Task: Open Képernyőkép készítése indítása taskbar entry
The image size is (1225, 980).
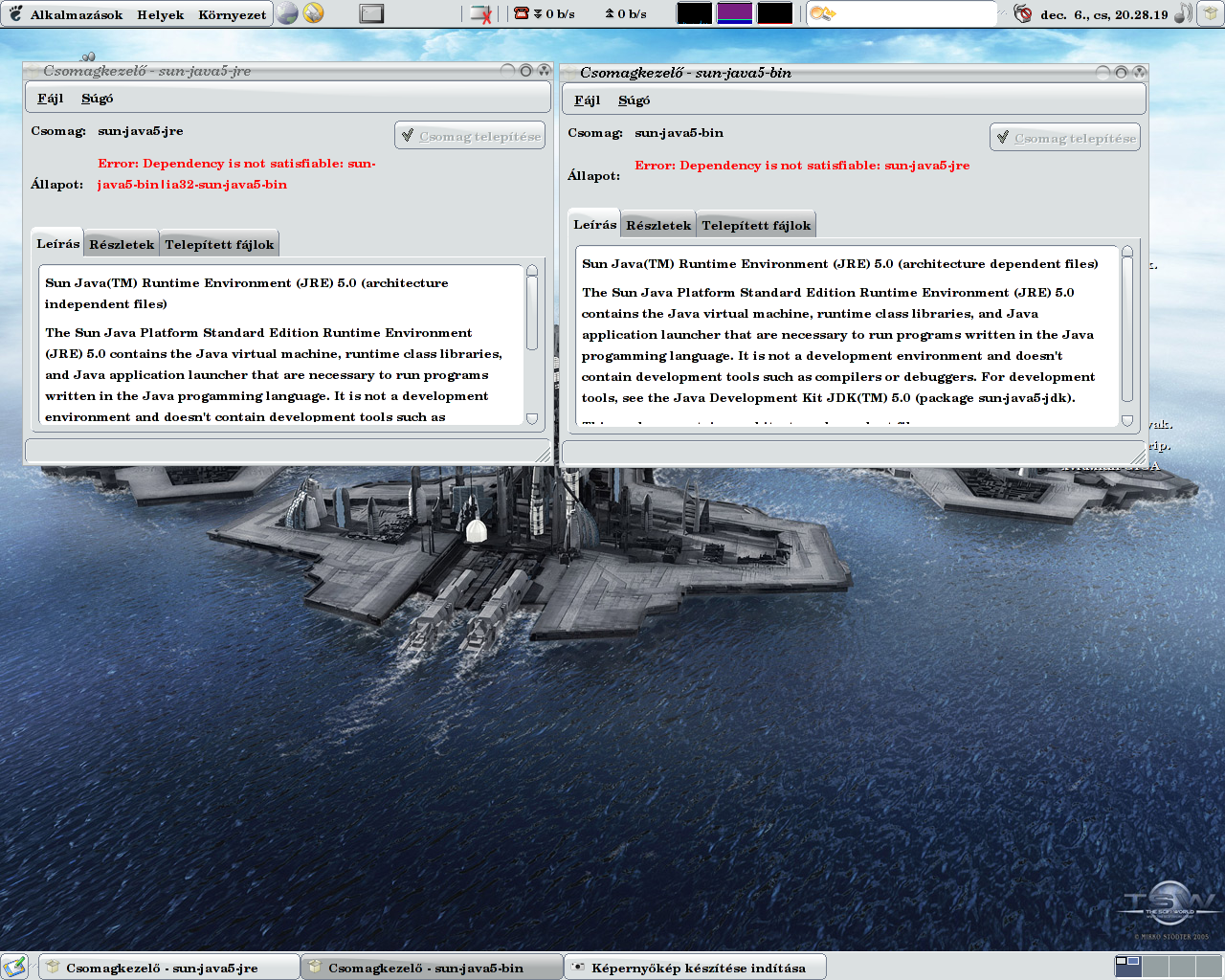Action: tap(696, 968)
